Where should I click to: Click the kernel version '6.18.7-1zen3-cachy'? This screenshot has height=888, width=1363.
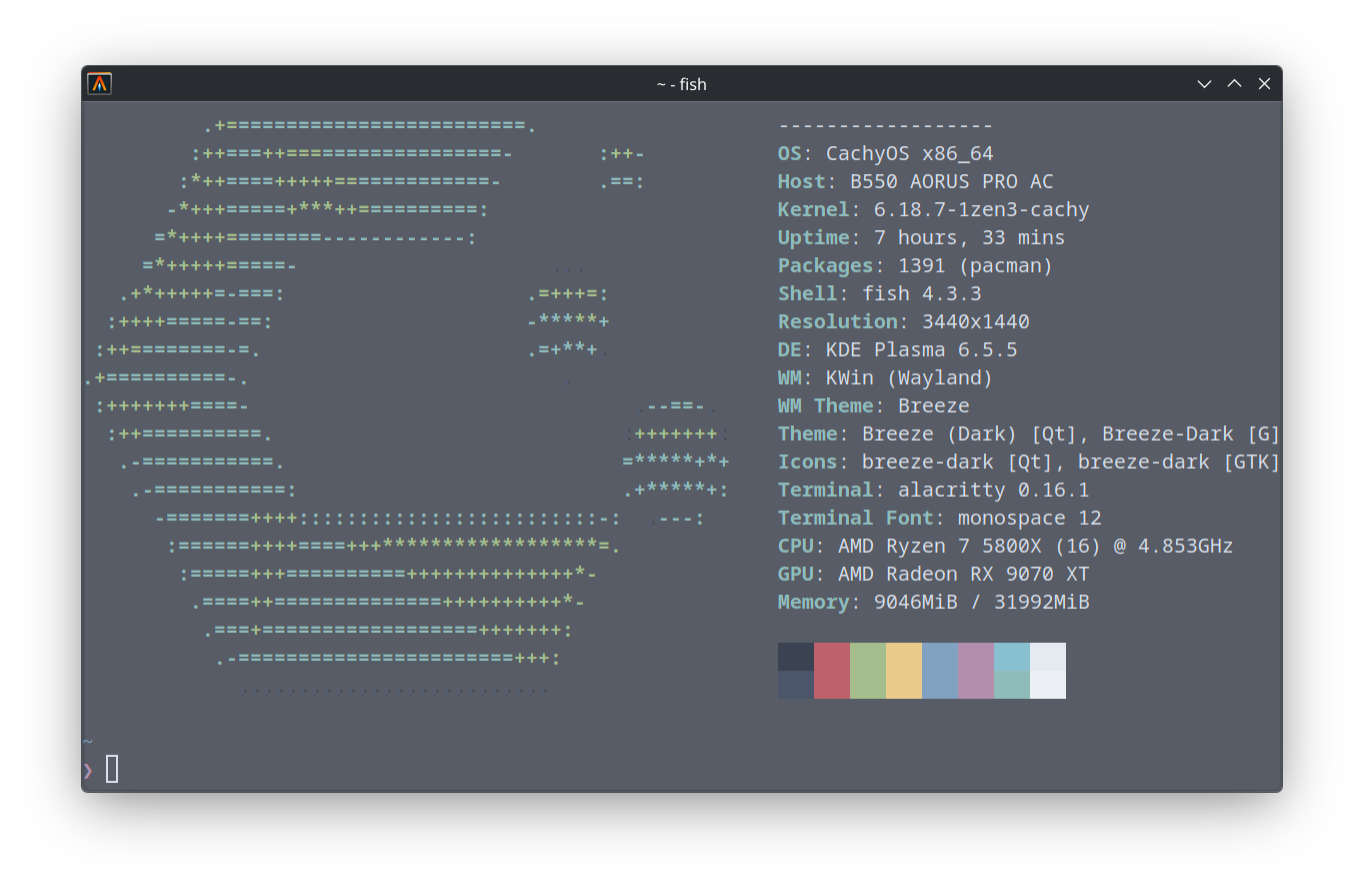(x=982, y=210)
